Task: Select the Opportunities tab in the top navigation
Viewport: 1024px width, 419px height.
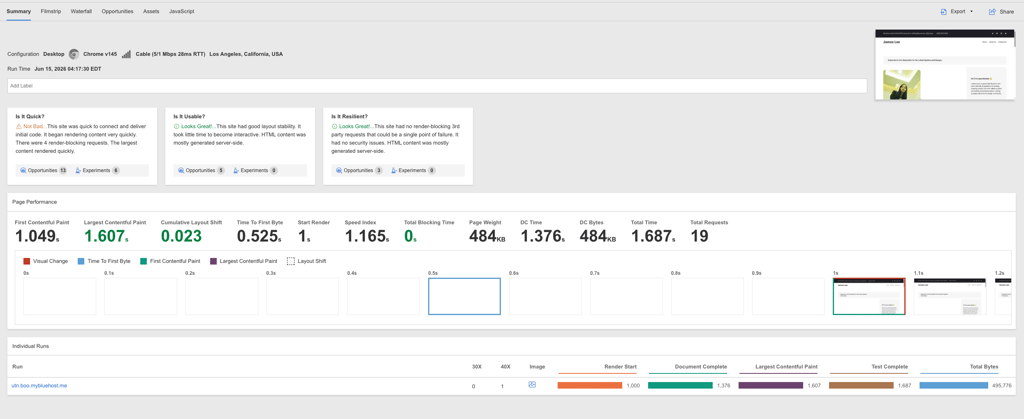Action: 118,11
